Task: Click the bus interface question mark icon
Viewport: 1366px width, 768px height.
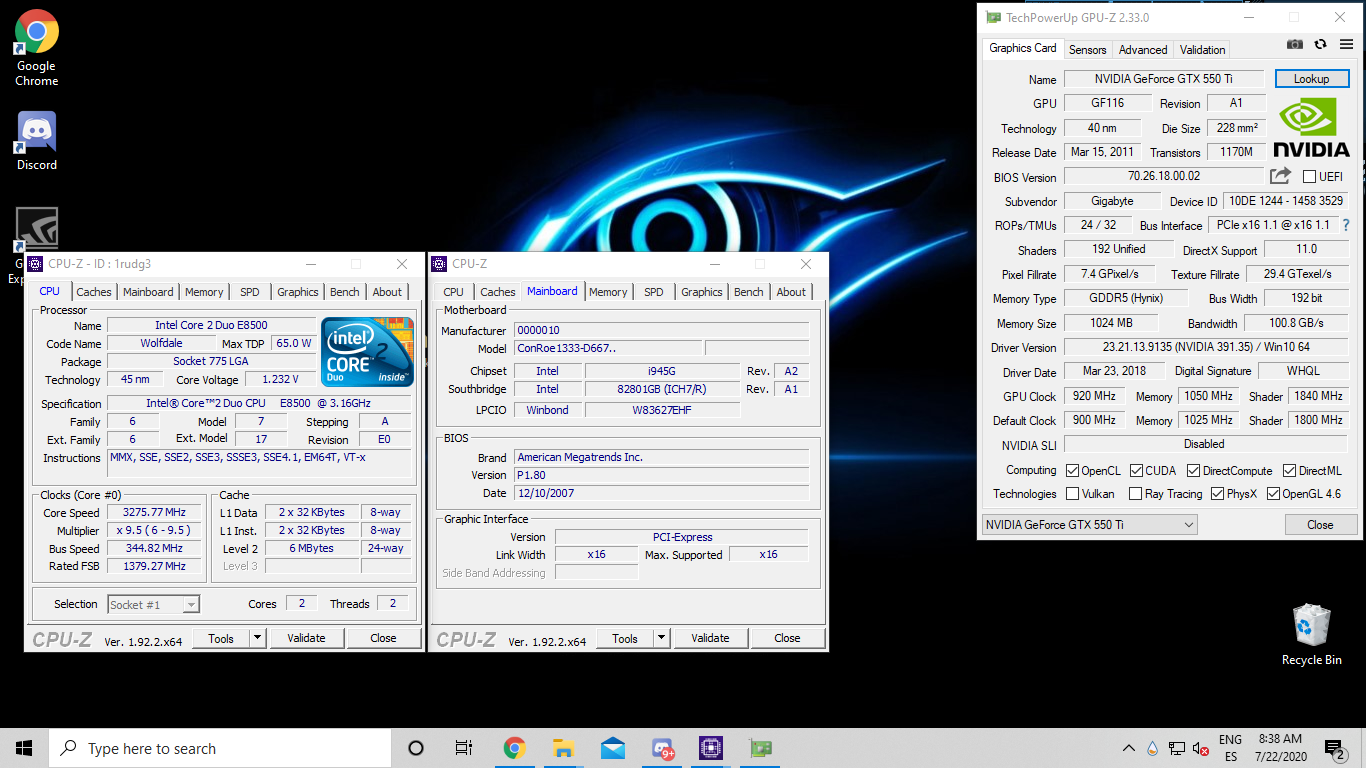Action: [x=1346, y=225]
